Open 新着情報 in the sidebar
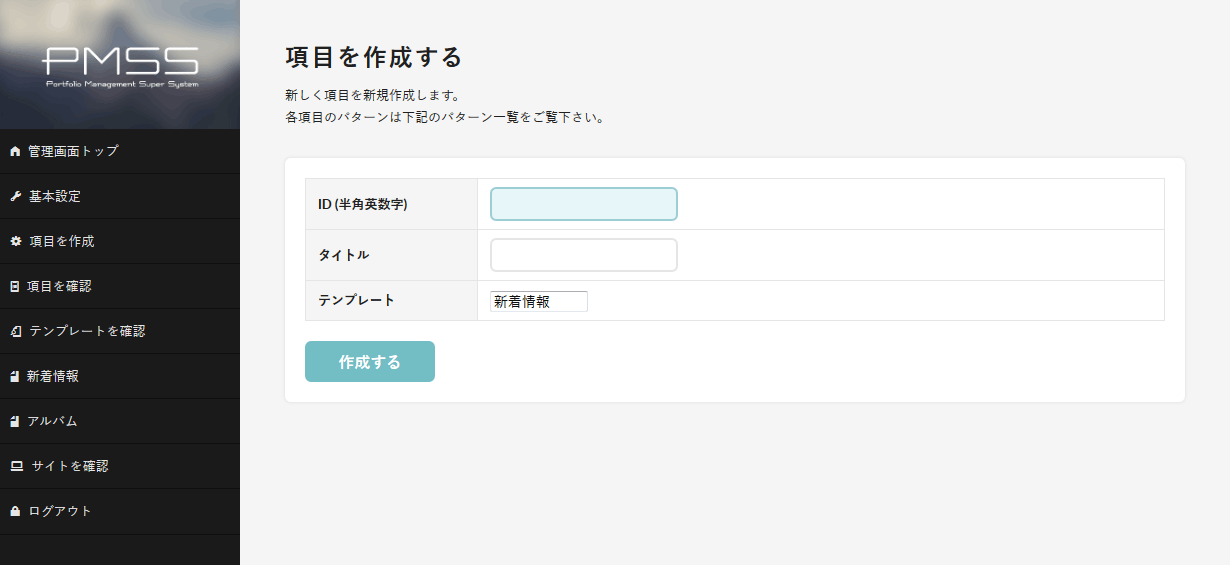This screenshot has height=565, width=1230. click(120, 376)
